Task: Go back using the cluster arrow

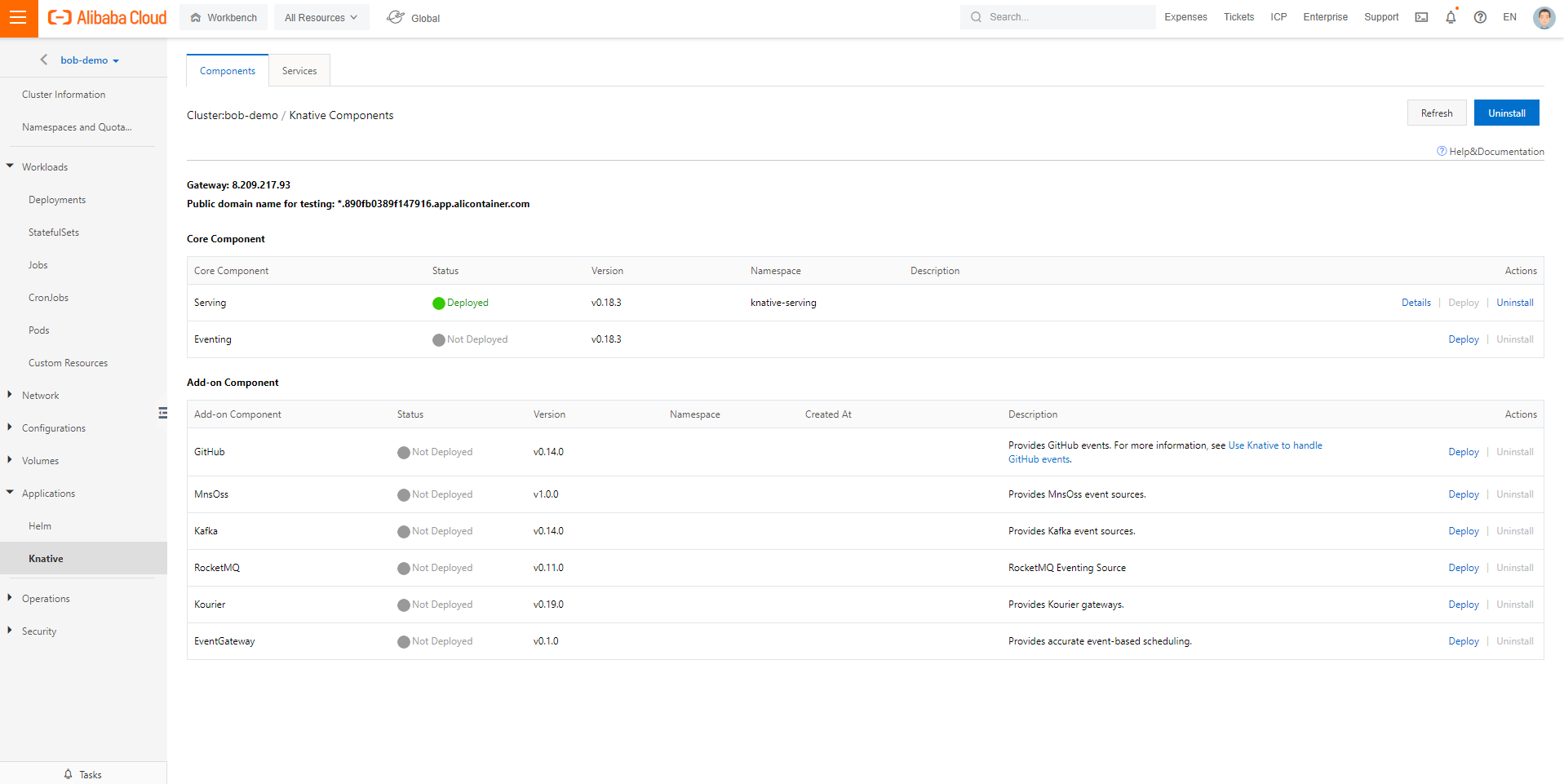Action: [44, 60]
